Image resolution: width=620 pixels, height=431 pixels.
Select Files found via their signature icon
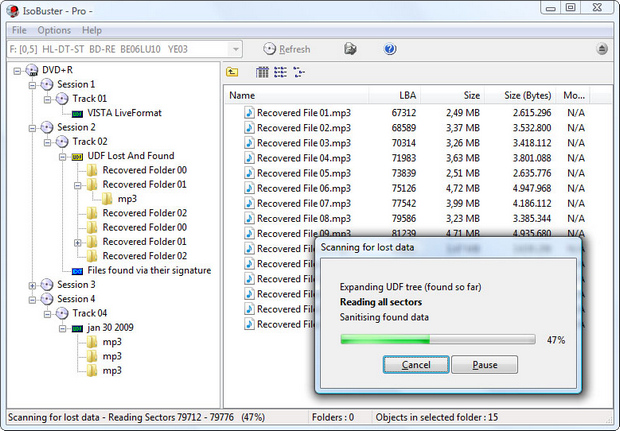[77, 271]
